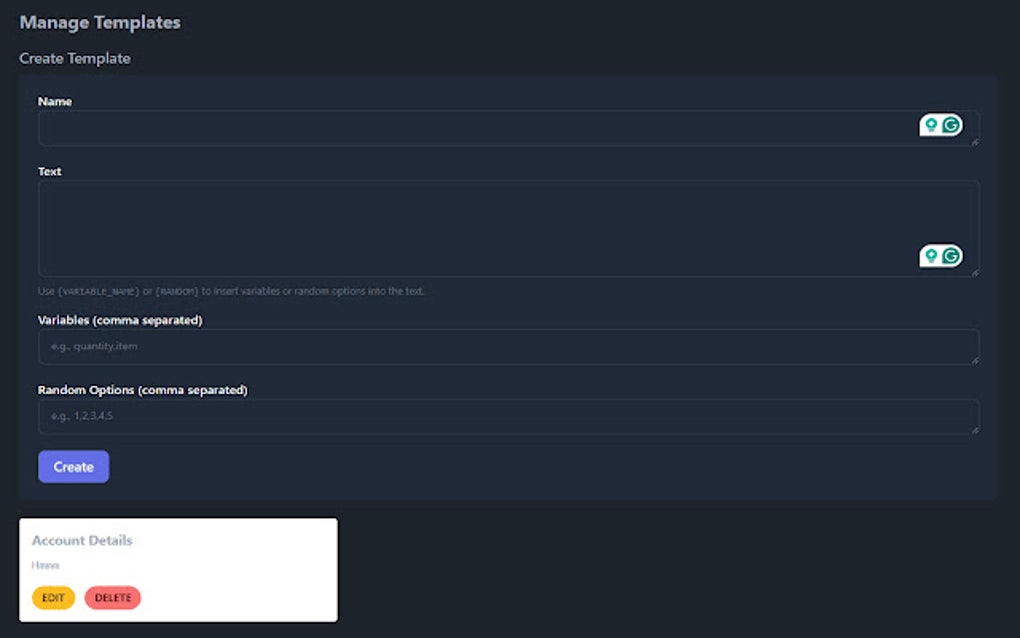Click the Random Options (comma separated) label
Screen dimensions: 1020x638
coord(142,390)
